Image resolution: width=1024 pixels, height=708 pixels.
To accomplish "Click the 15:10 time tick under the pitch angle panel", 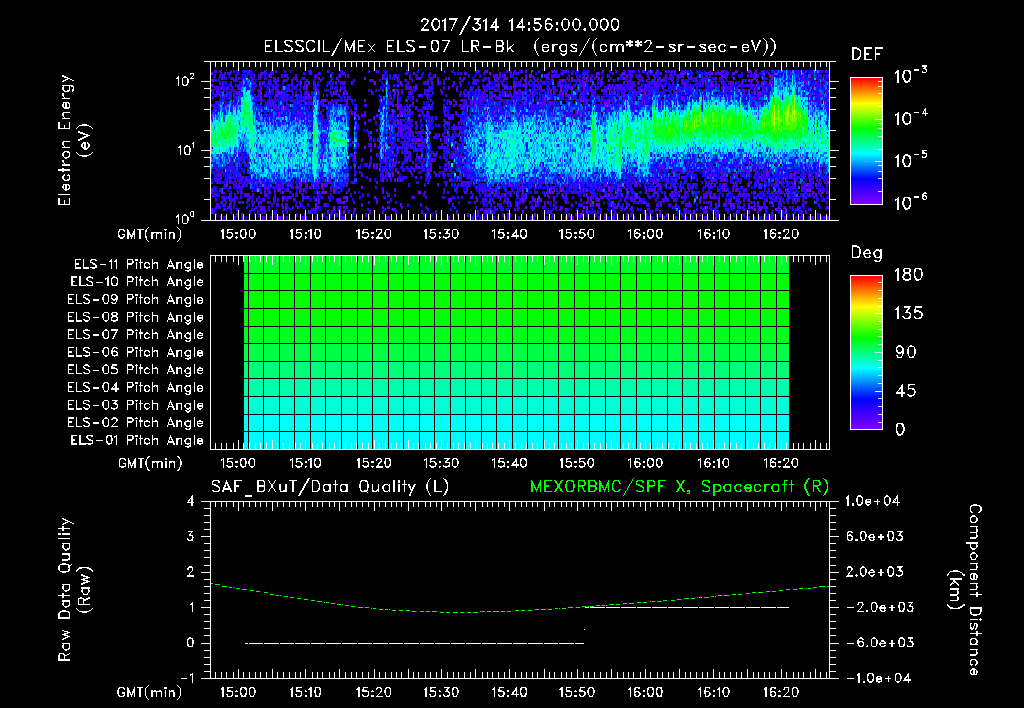I will [x=305, y=464].
